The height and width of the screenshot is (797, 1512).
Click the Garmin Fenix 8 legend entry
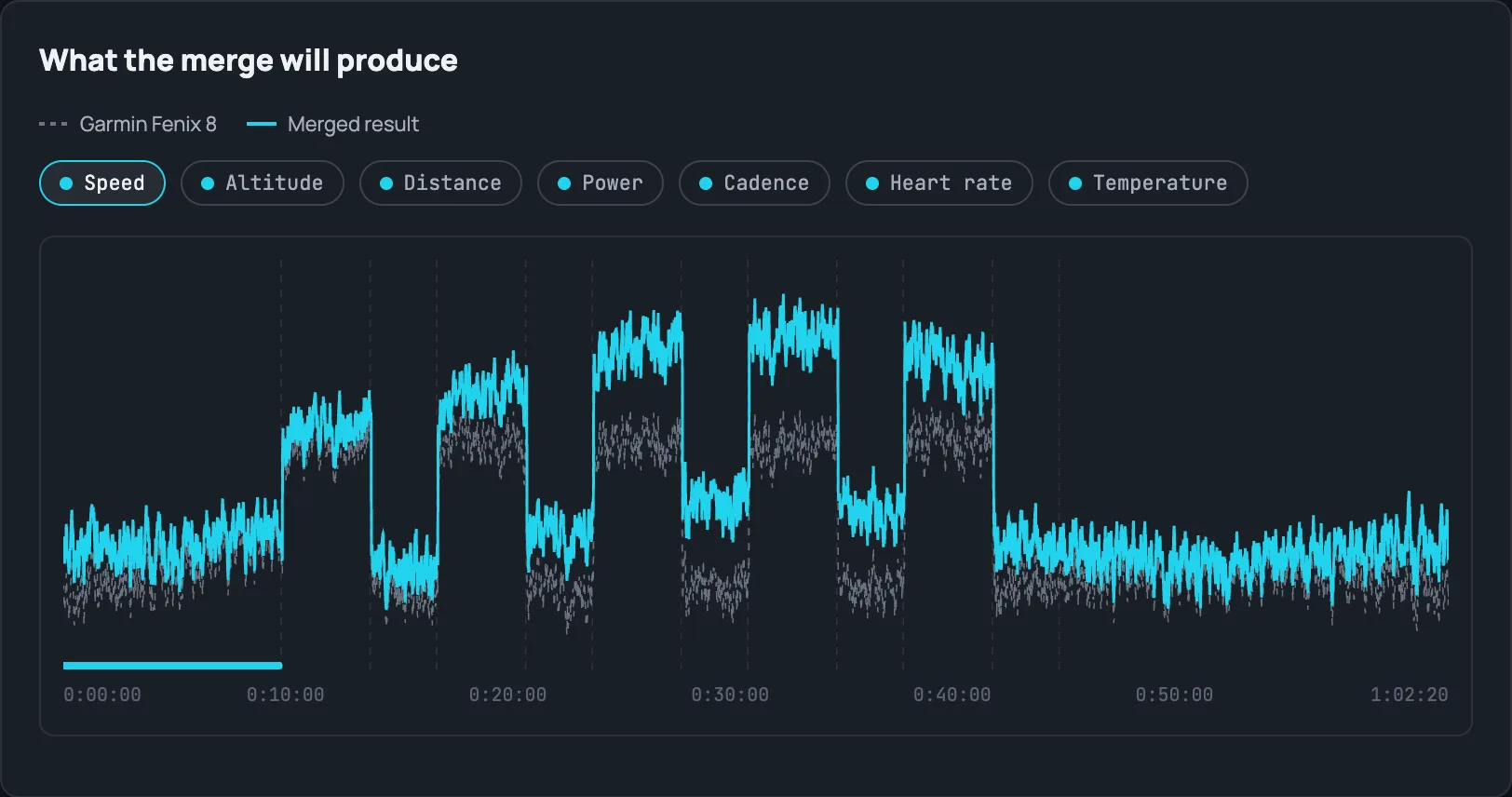point(128,124)
